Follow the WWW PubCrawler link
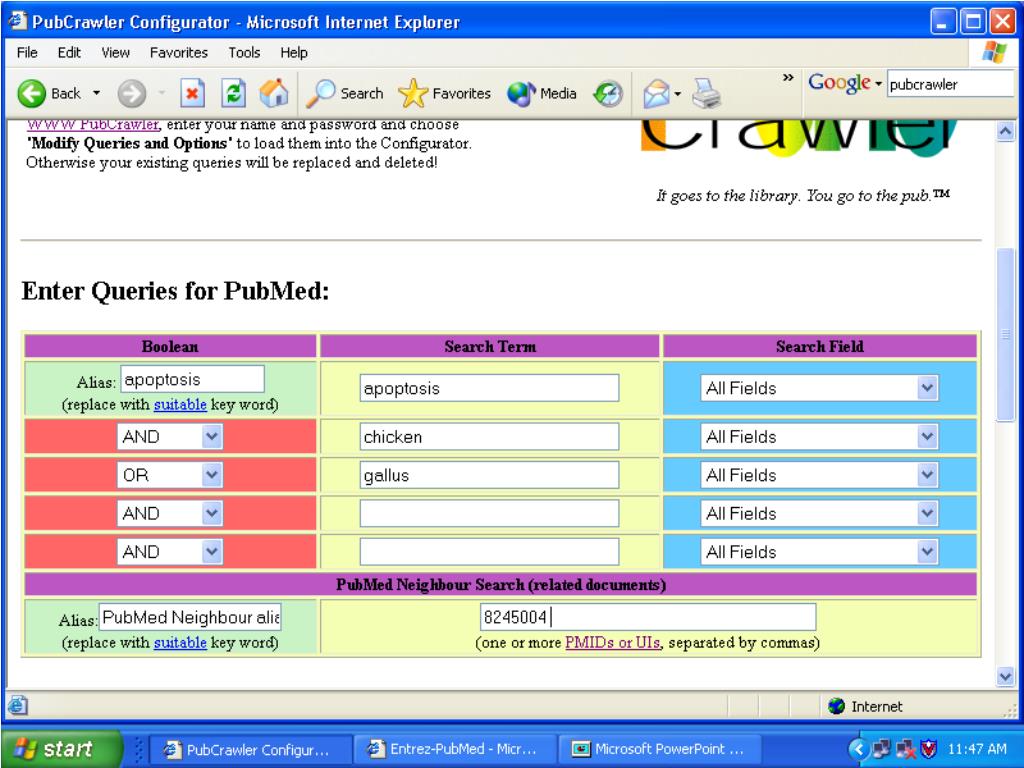The image size is (1024, 768). click(92, 124)
